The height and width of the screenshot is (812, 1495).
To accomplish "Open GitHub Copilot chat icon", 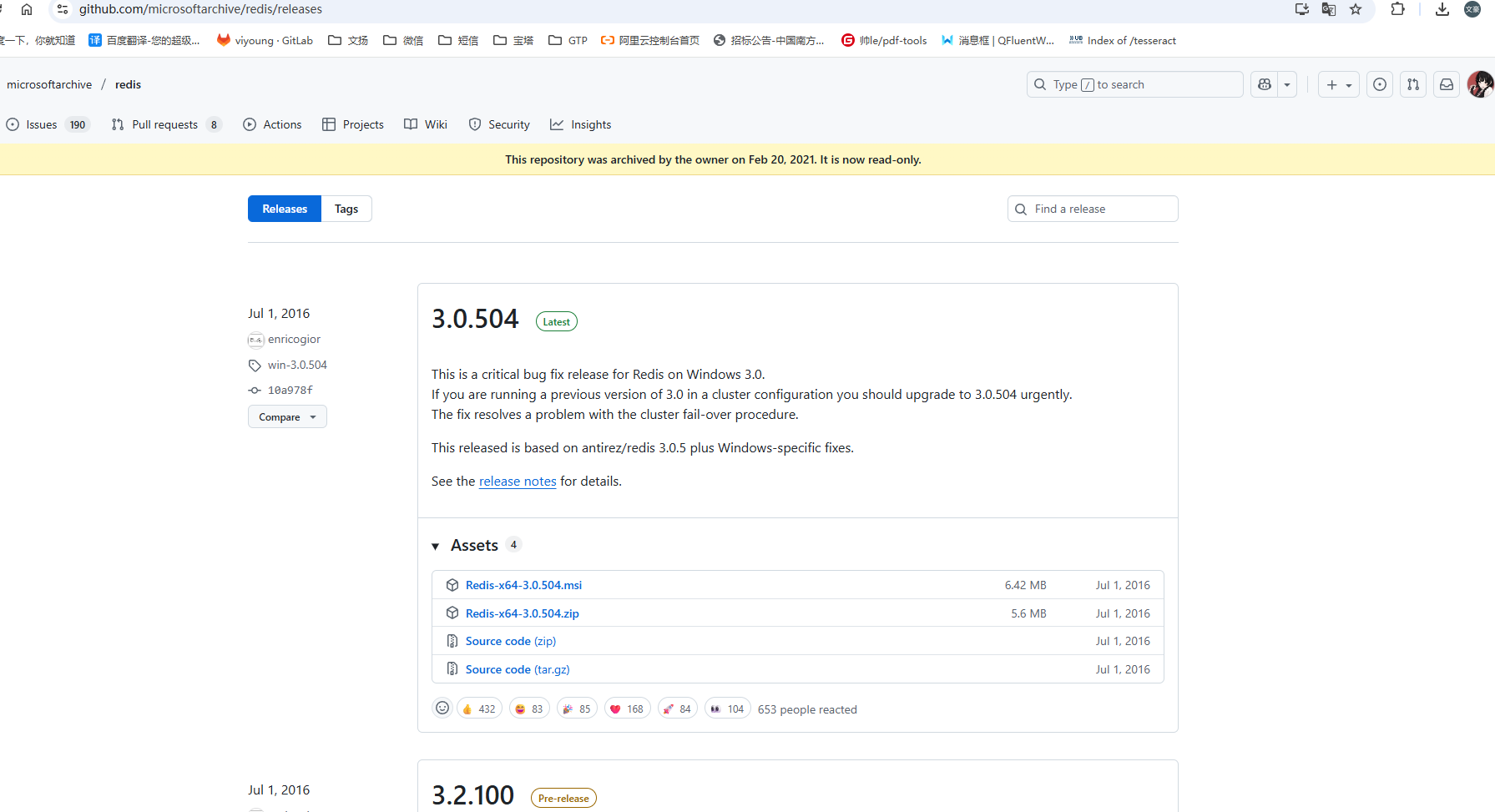I will (x=1265, y=84).
